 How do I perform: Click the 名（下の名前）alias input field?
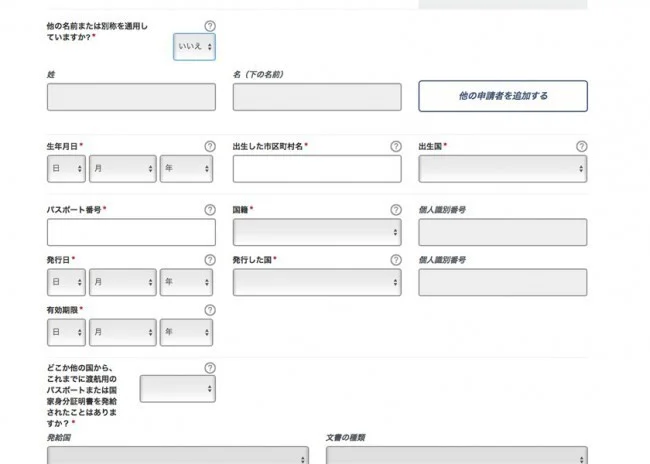point(317,97)
